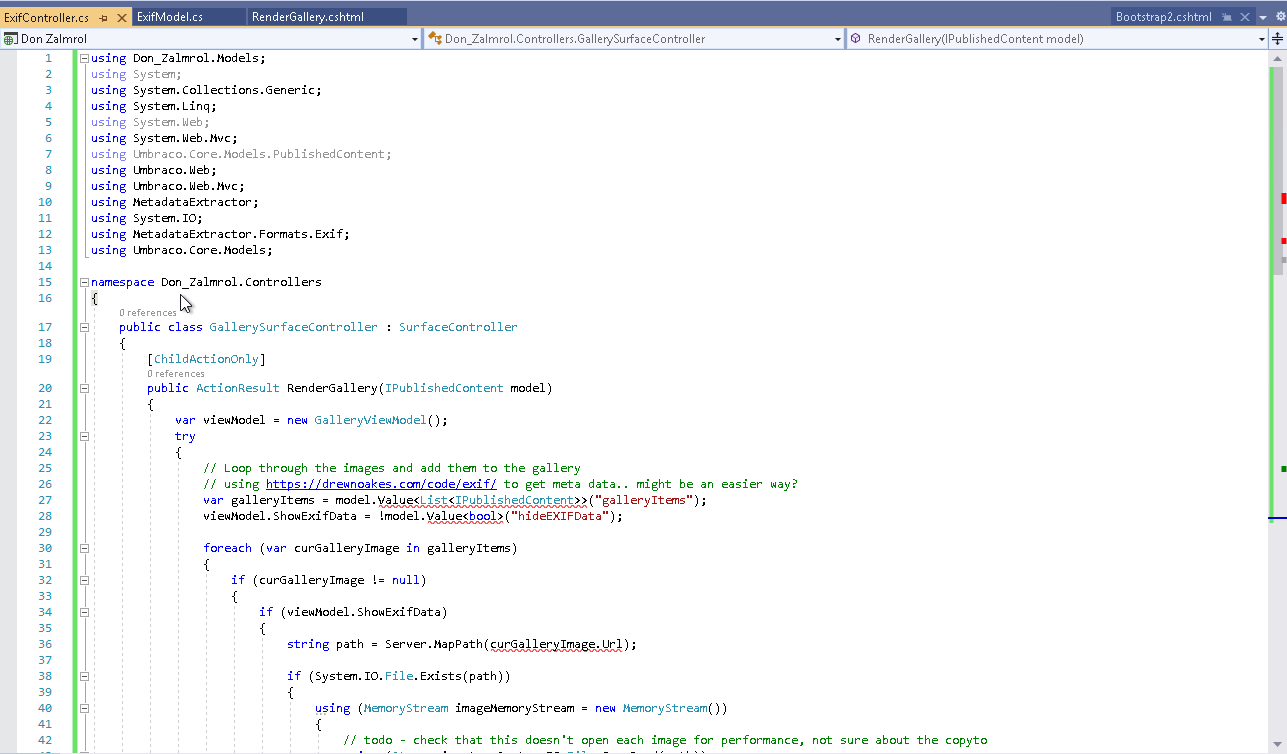Switch to the ExifModel.cs tab
Screen dimensions: 1287x754
point(190,17)
